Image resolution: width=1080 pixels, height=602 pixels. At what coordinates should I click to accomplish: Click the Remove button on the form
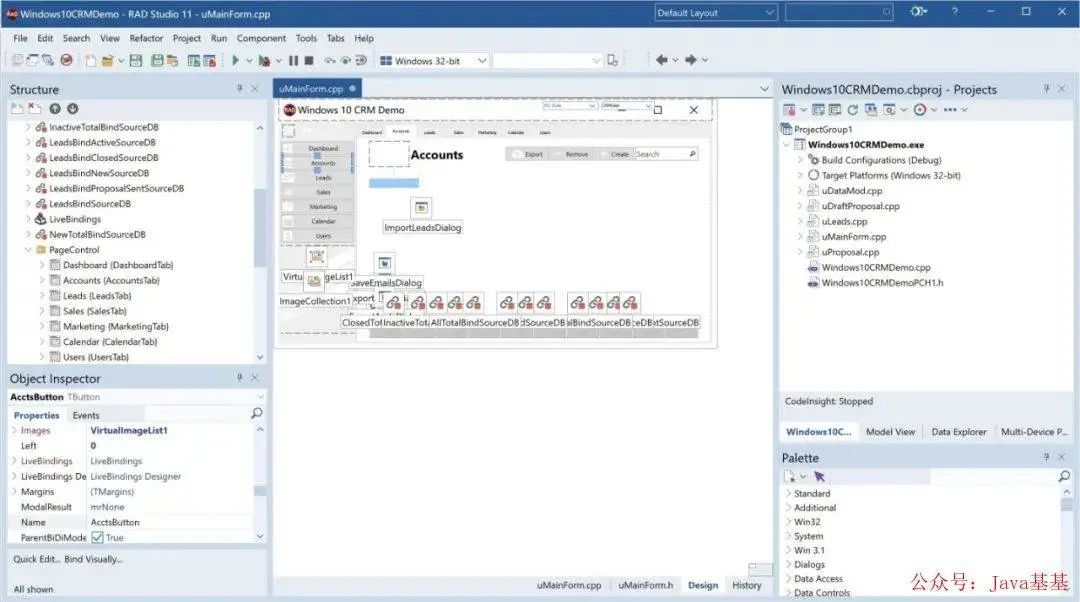tap(572, 154)
